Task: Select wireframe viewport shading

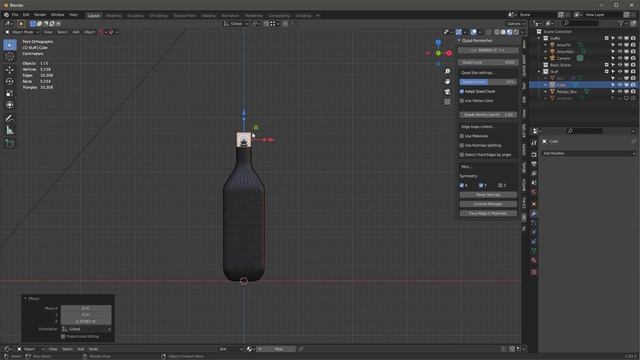Action: point(497,32)
